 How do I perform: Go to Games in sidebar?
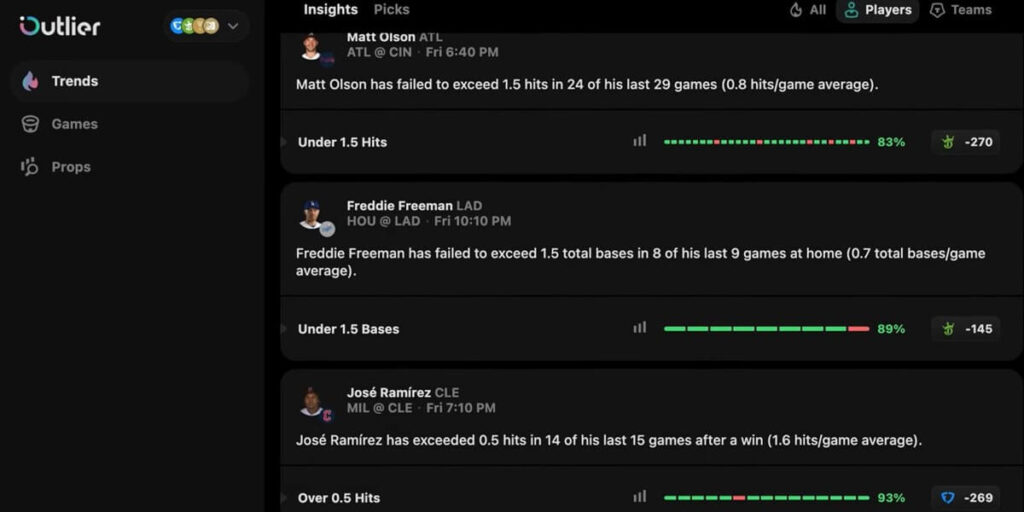pos(74,124)
